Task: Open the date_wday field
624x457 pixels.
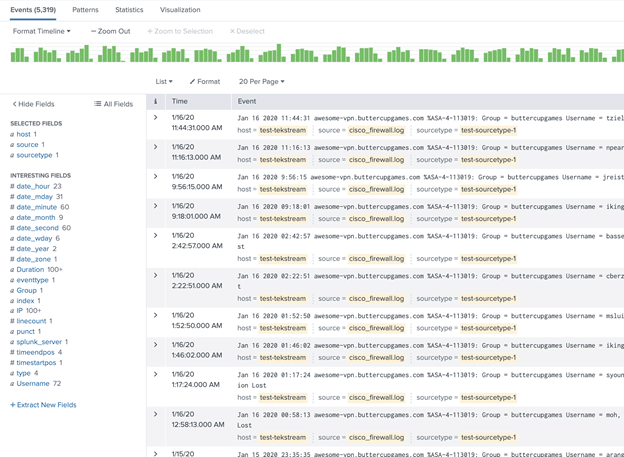Action: 34,238
